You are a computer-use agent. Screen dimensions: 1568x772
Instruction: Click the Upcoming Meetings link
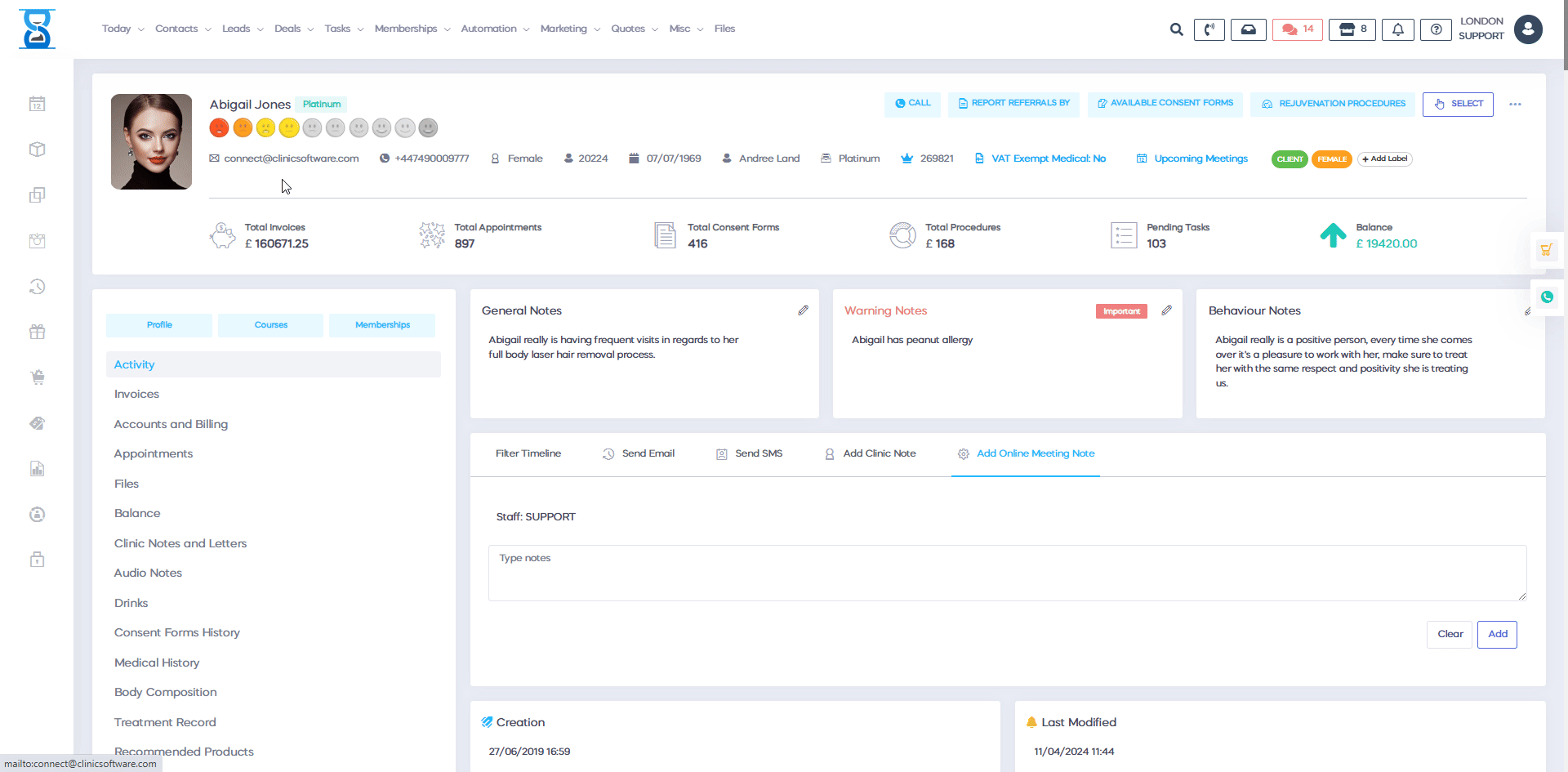click(x=1200, y=158)
